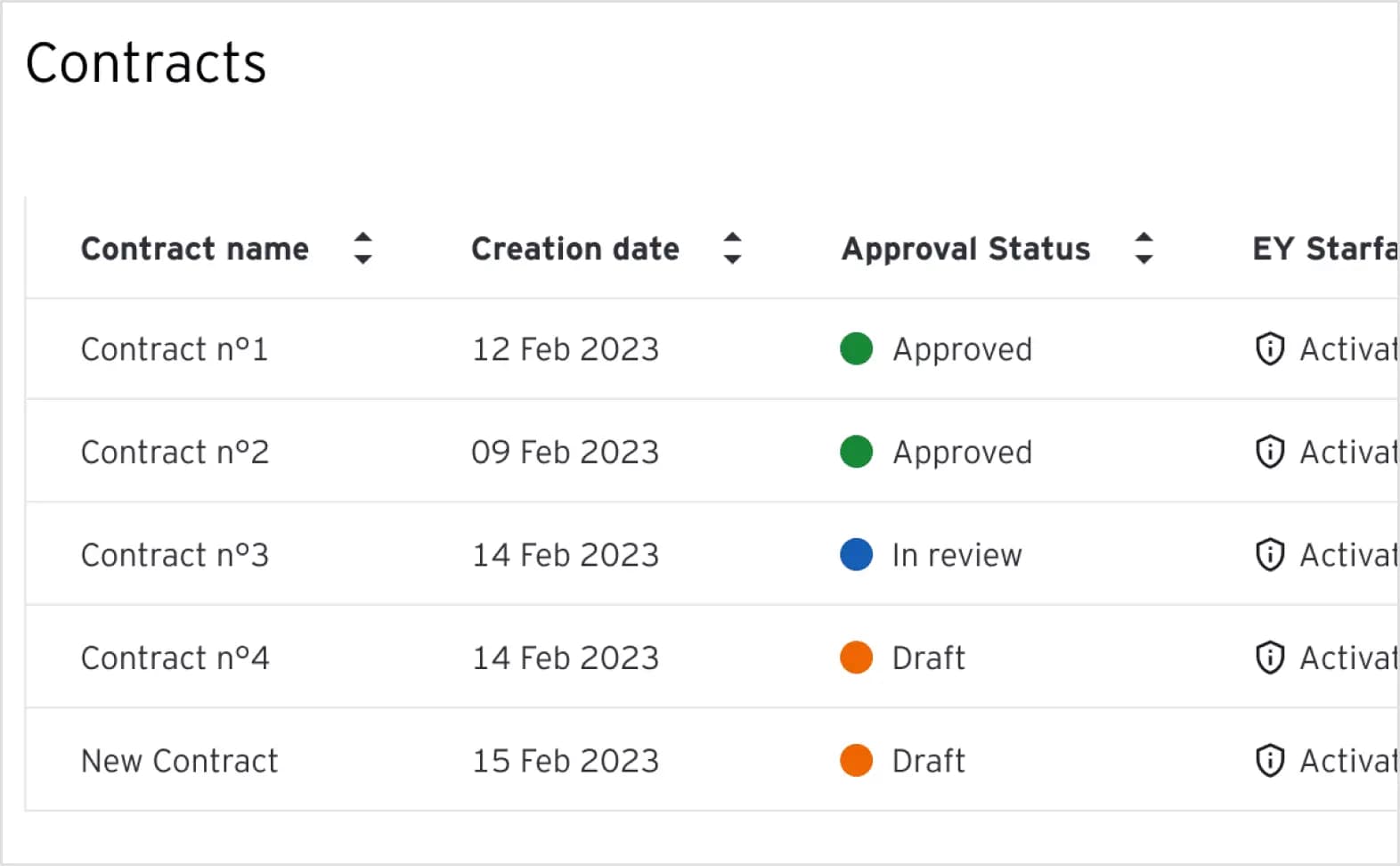Click the shield icon in Contract n°4 row

[1269, 658]
